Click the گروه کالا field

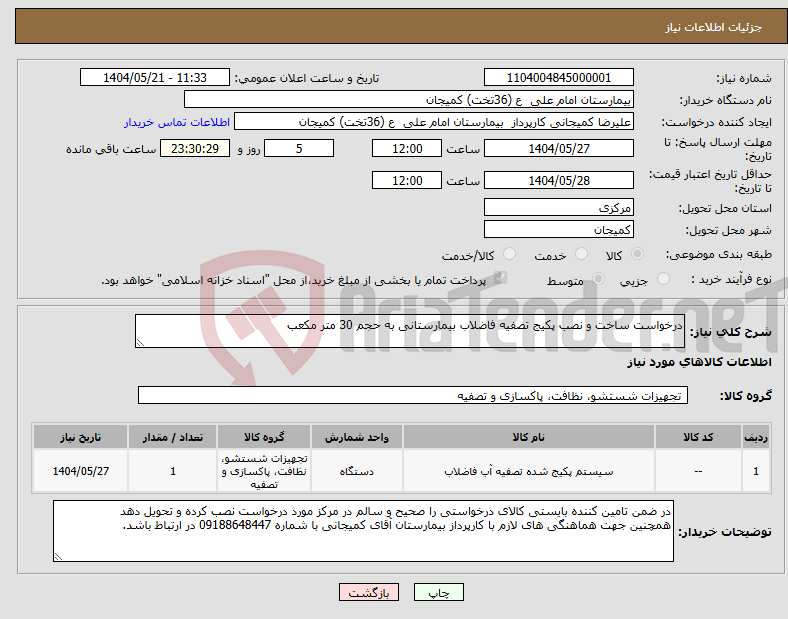tap(413, 395)
